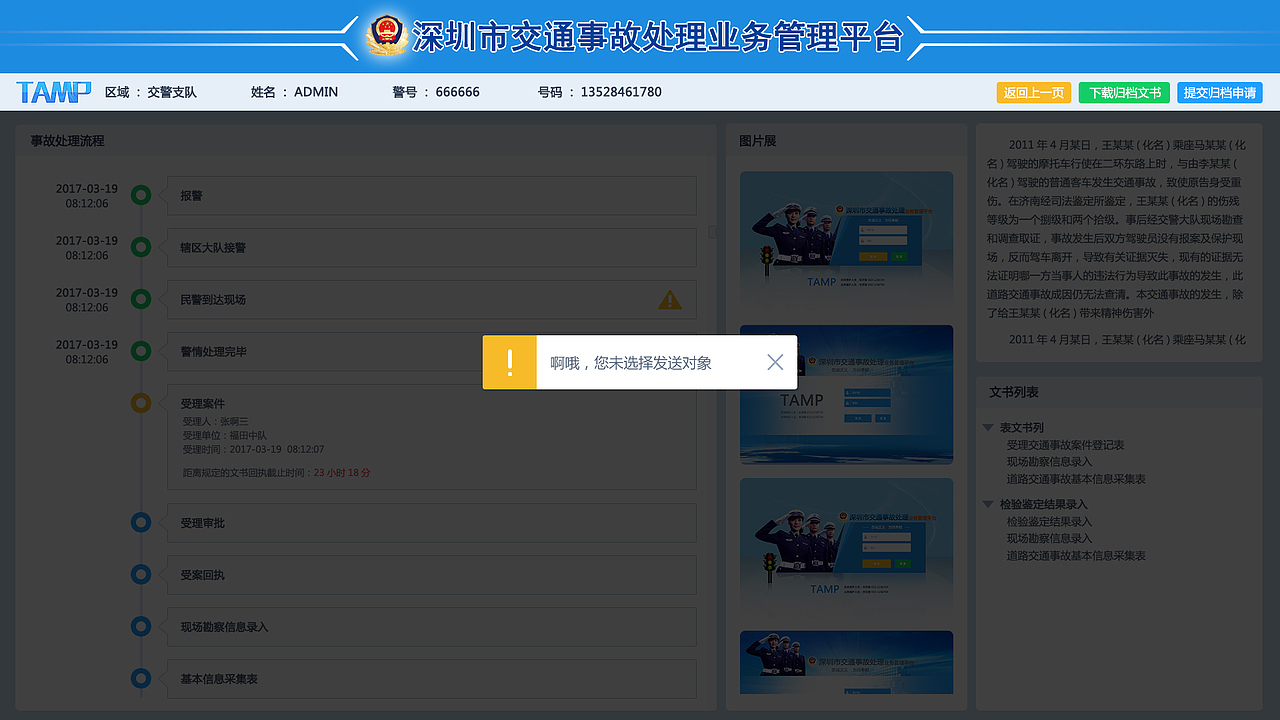Select the 民警到达现场 process step
Screen dimensions: 1280x720
click(x=431, y=299)
